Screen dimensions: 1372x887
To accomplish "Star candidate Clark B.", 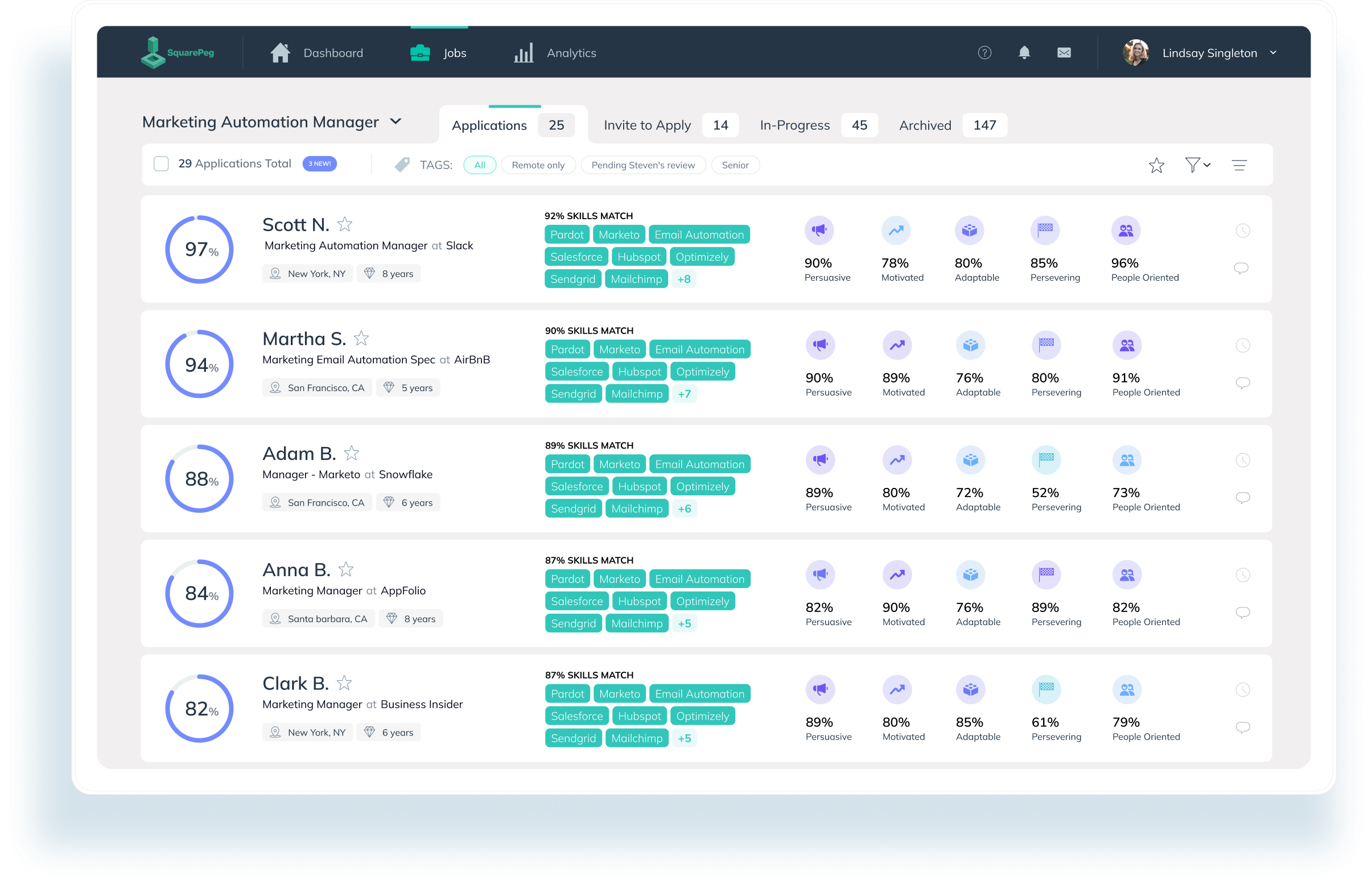I will pyautogui.click(x=344, y=683).
